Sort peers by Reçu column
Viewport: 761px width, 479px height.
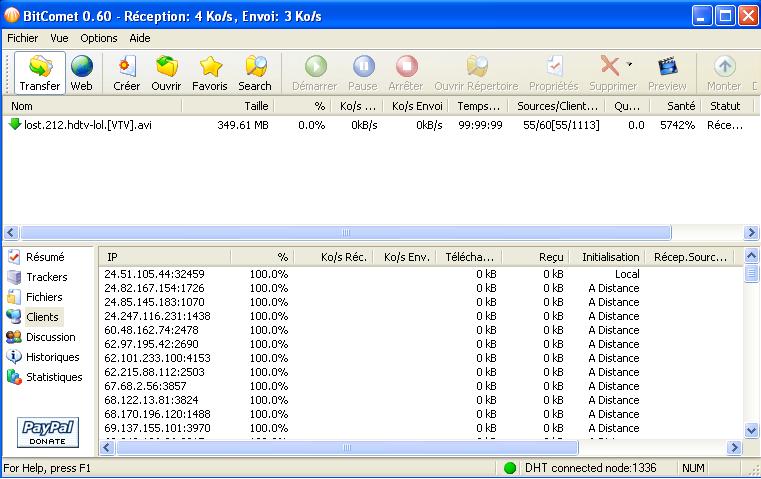pyautogui.click(x=536, y=257)
